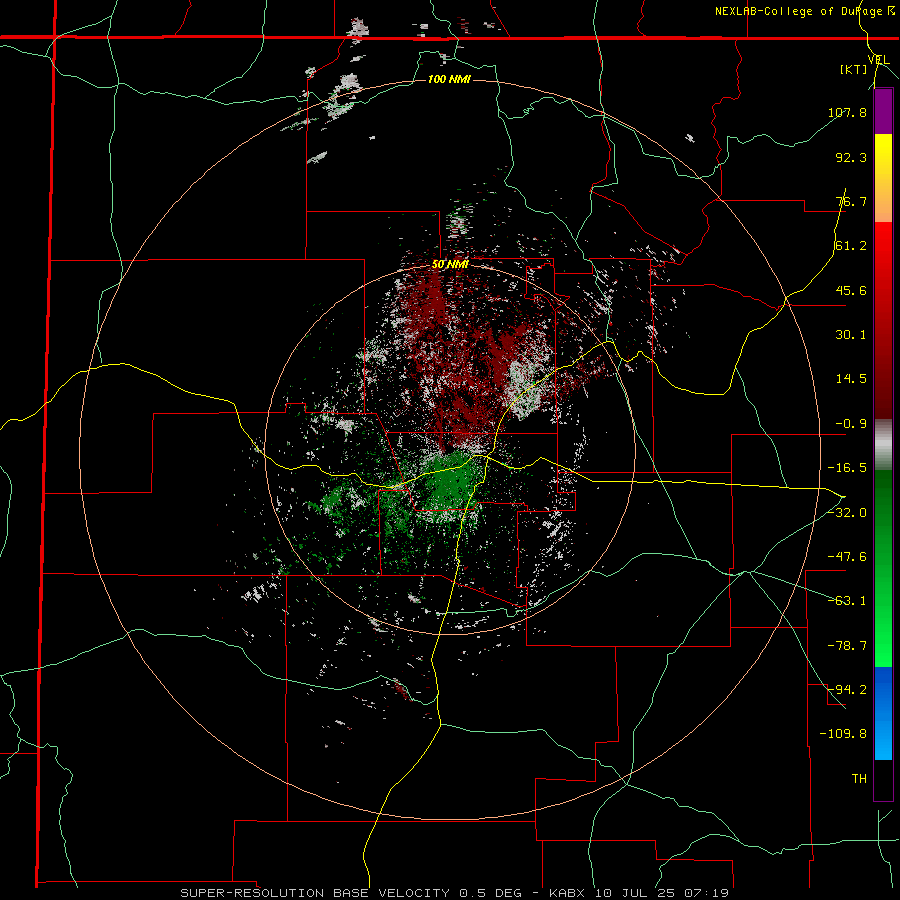Screen dimensions: 900x900
Task: Click the -63.1 velocity scale value
Action: click(x=847, y=601)
